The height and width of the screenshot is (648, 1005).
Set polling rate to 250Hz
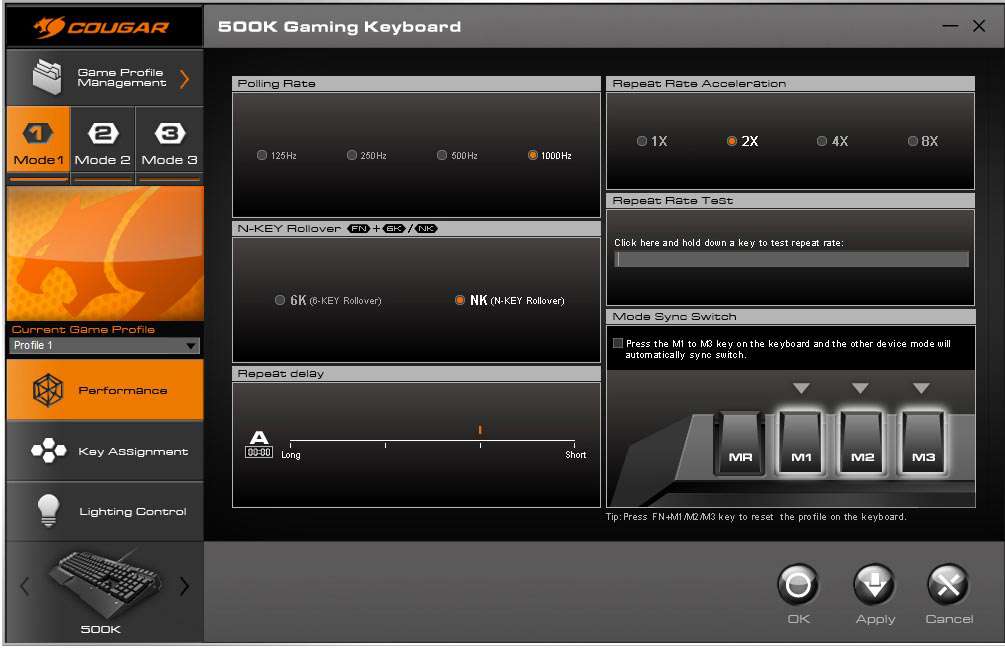tap(352, 155)
